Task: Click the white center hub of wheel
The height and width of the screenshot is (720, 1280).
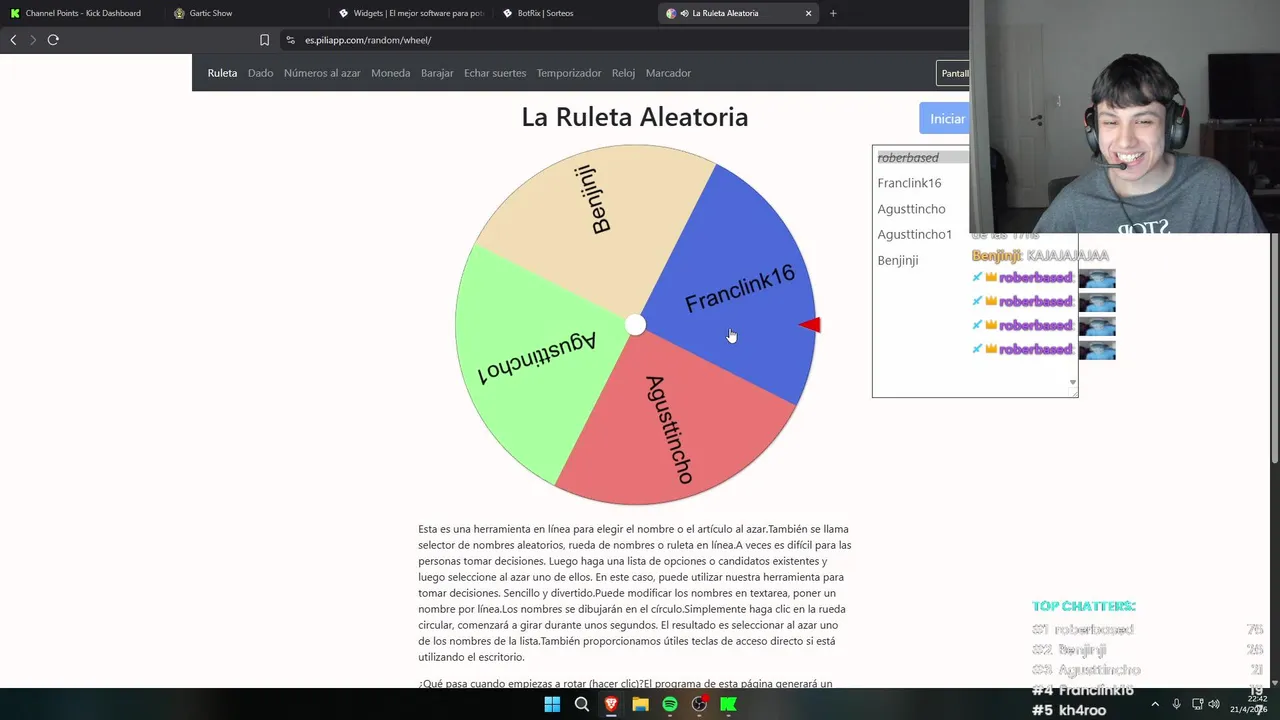Action: (x=635, y=324)
